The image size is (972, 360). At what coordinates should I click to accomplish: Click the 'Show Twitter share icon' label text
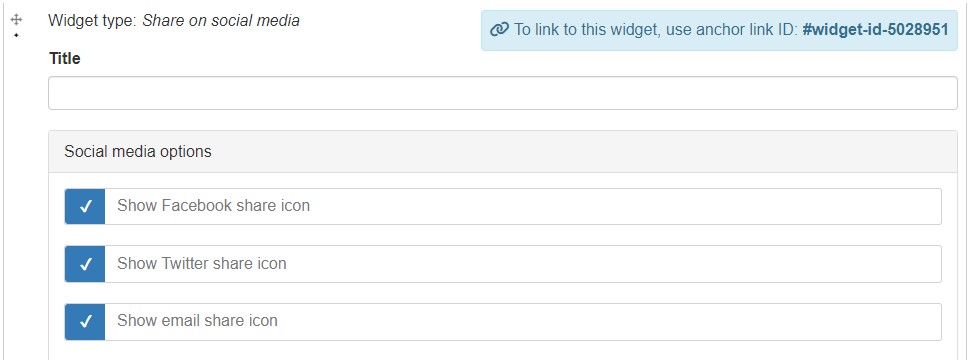[x=201, y=263]
